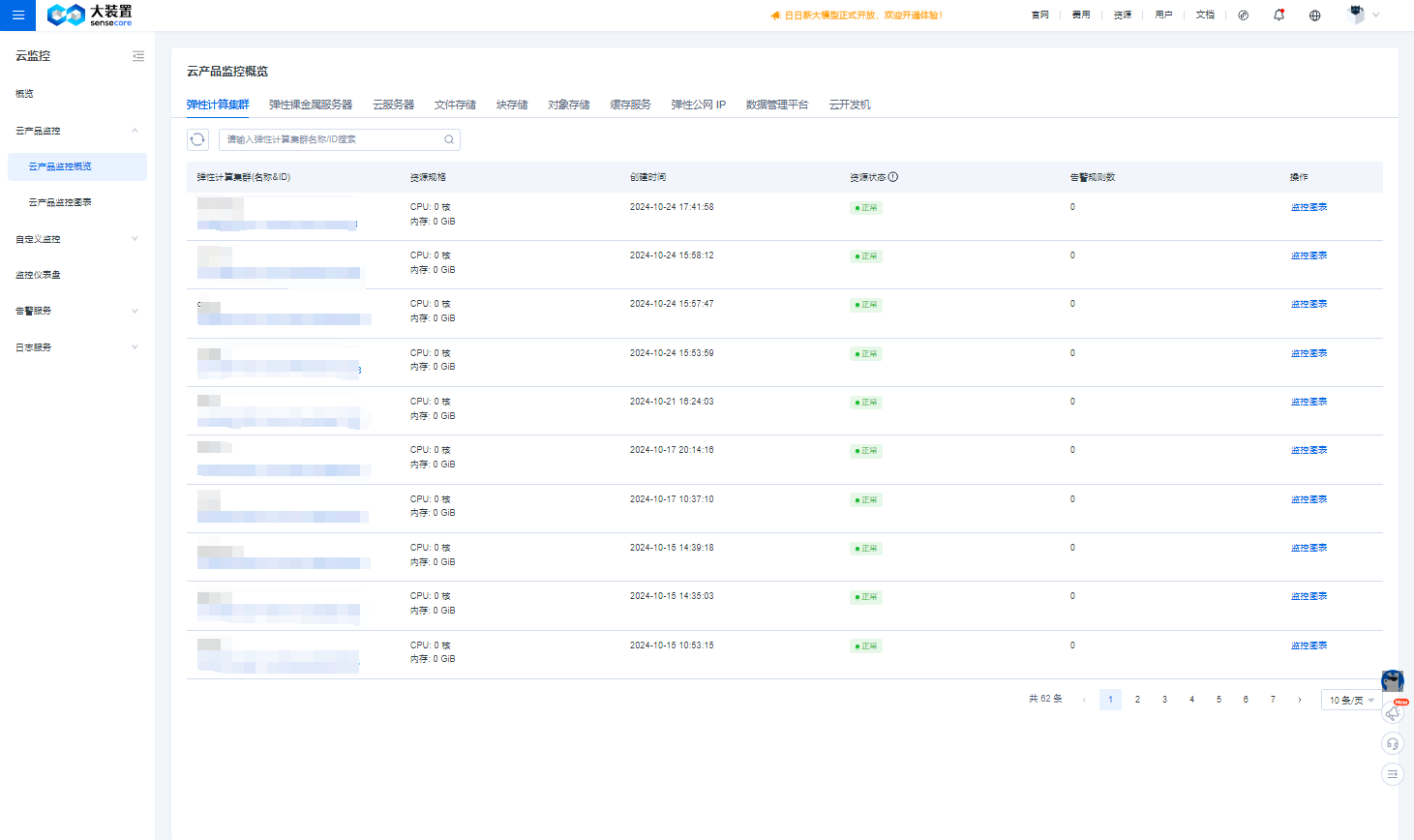Screen dimensions: 1414x840
Task: Open the megaphone announcements icon
Action: [1392, 713]
